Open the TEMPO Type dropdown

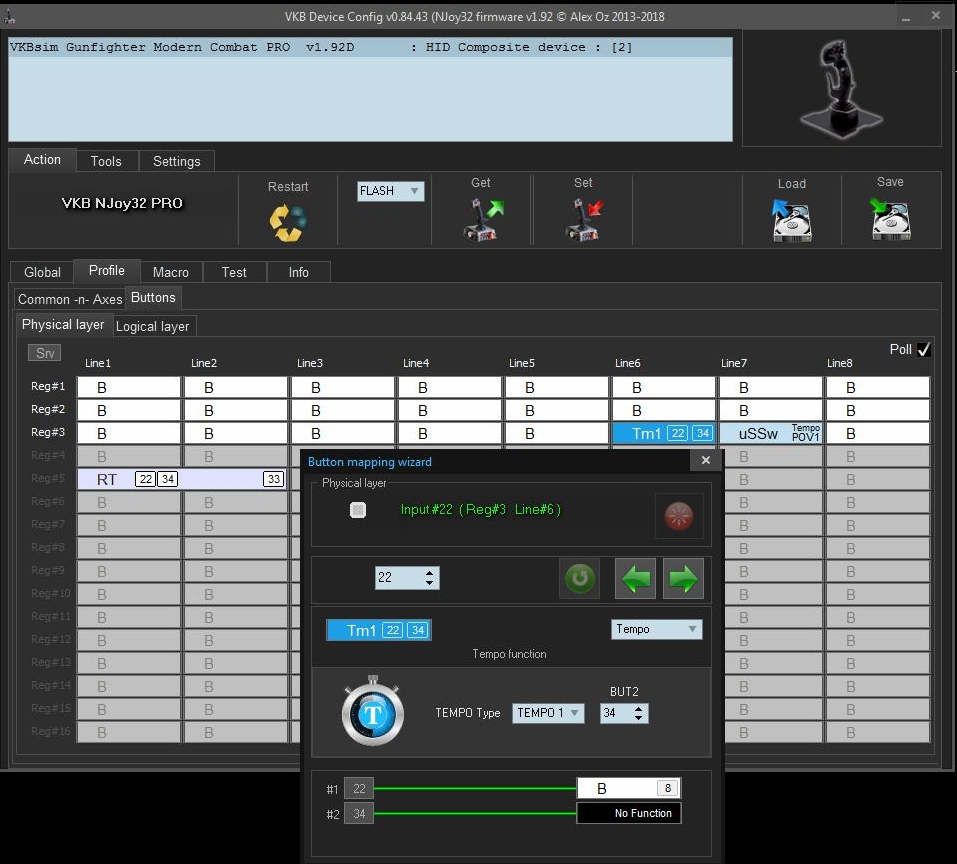point(547,713)
